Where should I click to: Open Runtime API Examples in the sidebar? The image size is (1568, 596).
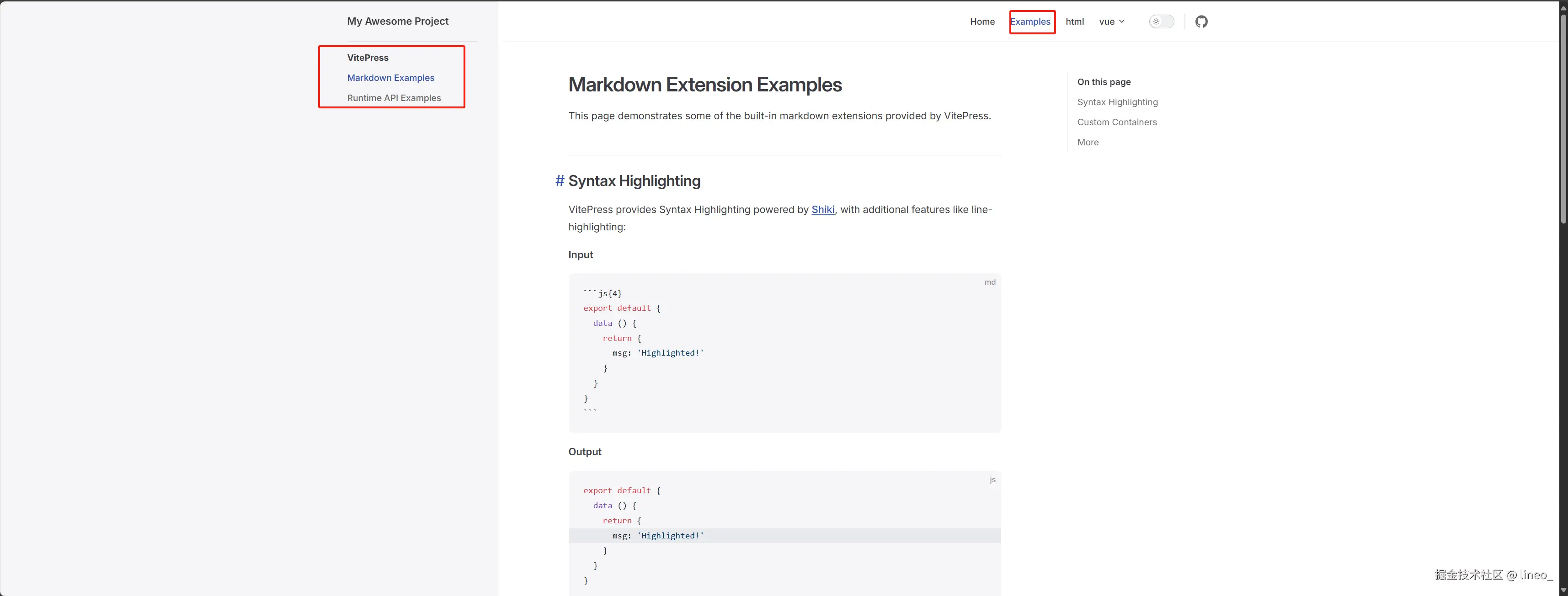coord(394,98)
